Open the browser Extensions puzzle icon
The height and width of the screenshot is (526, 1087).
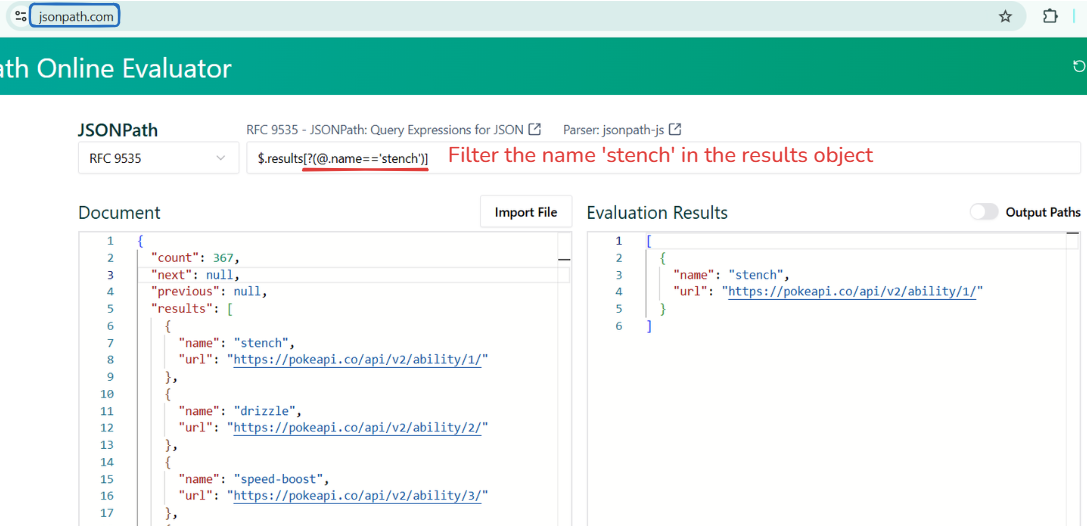pos(1050,16)
